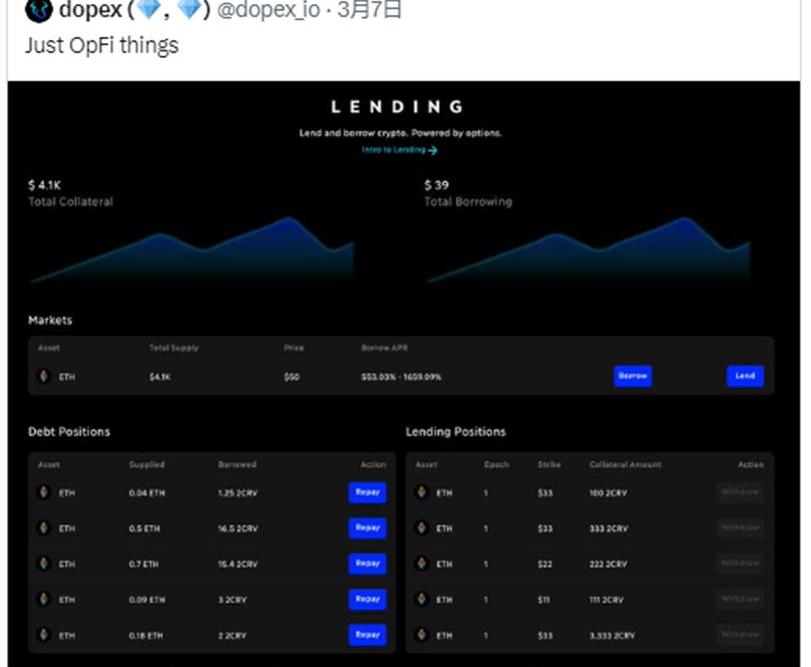Click the "$11" strike value
This screenshot has height=667, width=811.
544,600
